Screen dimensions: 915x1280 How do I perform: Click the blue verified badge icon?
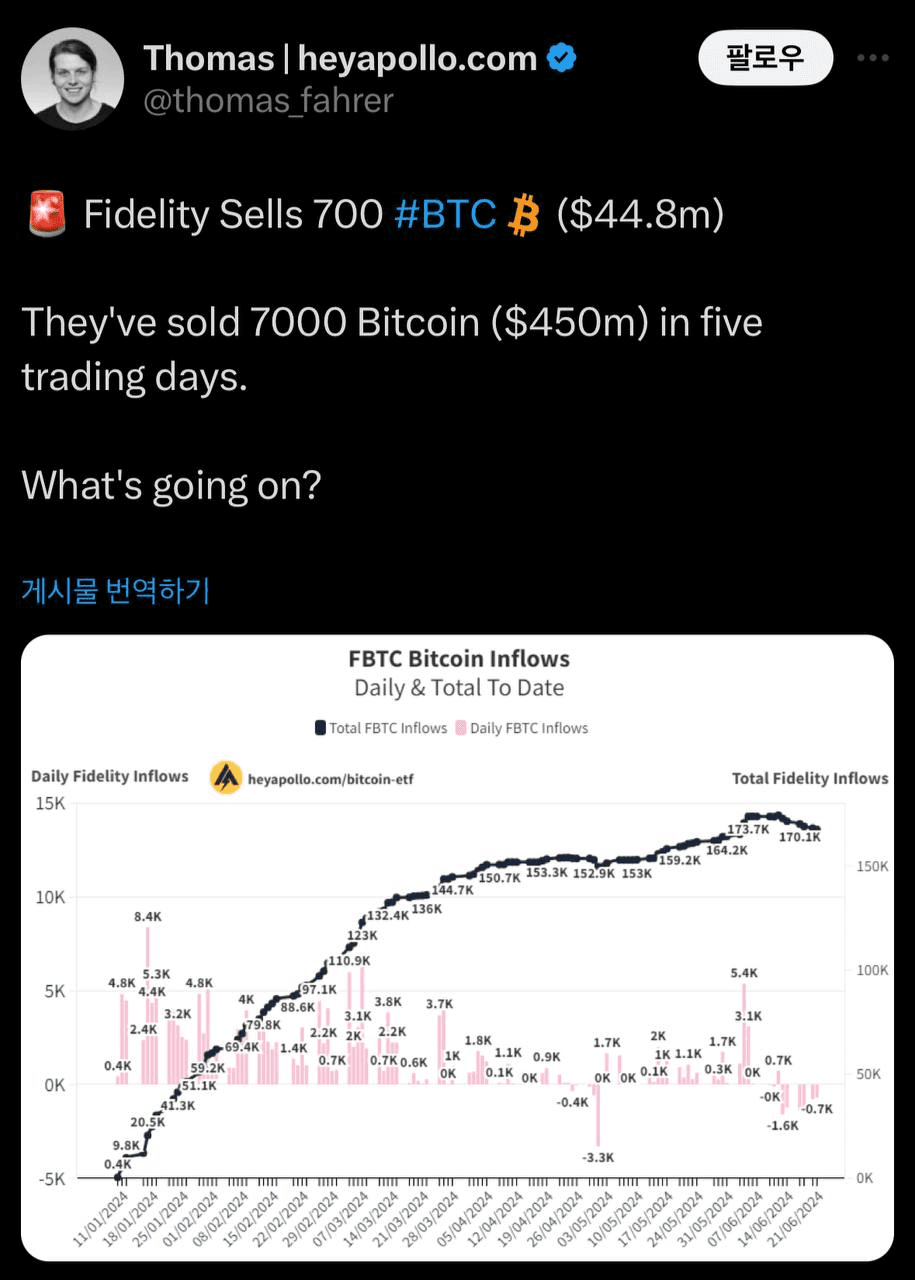(563, 59)
